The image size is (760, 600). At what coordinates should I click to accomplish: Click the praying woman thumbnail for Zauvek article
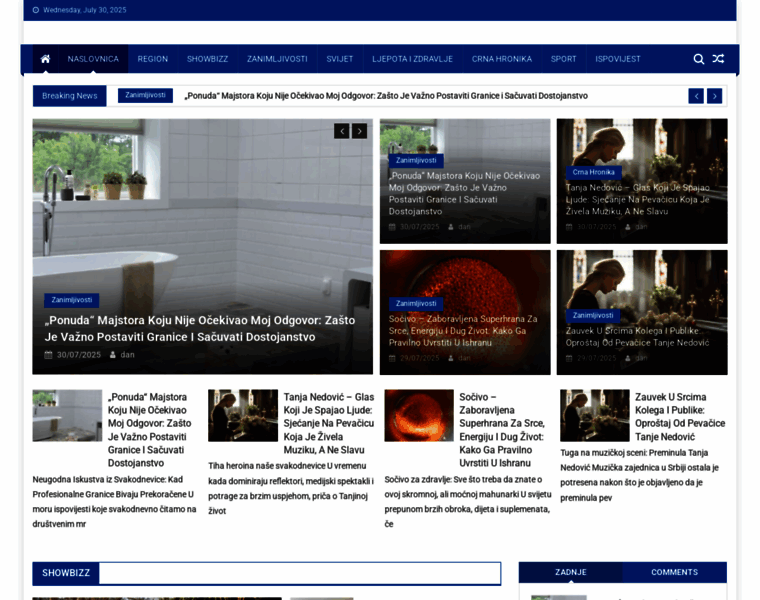594,416
